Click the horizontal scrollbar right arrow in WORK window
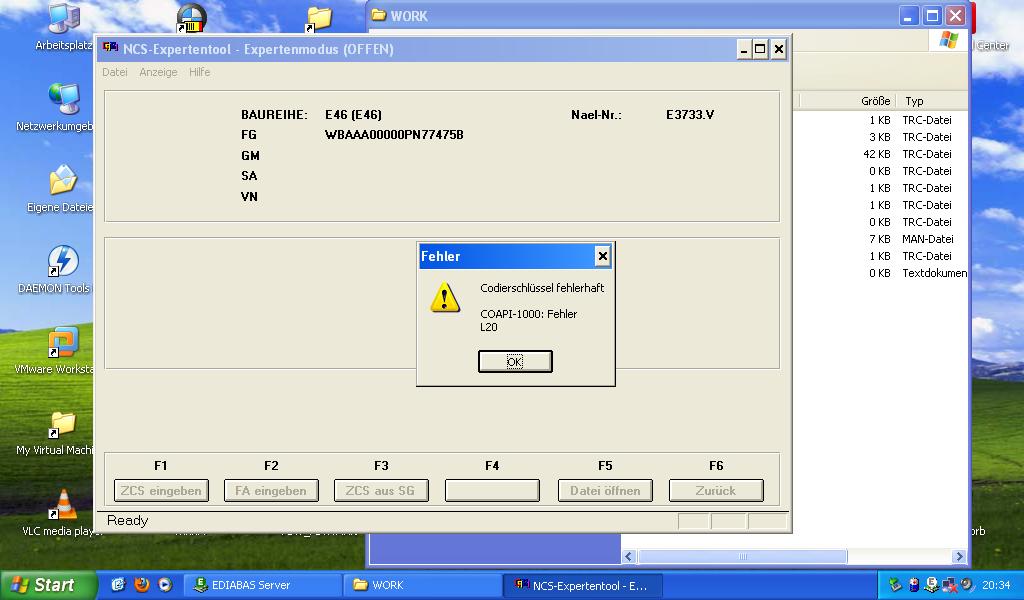 click(x=959, y=557)
